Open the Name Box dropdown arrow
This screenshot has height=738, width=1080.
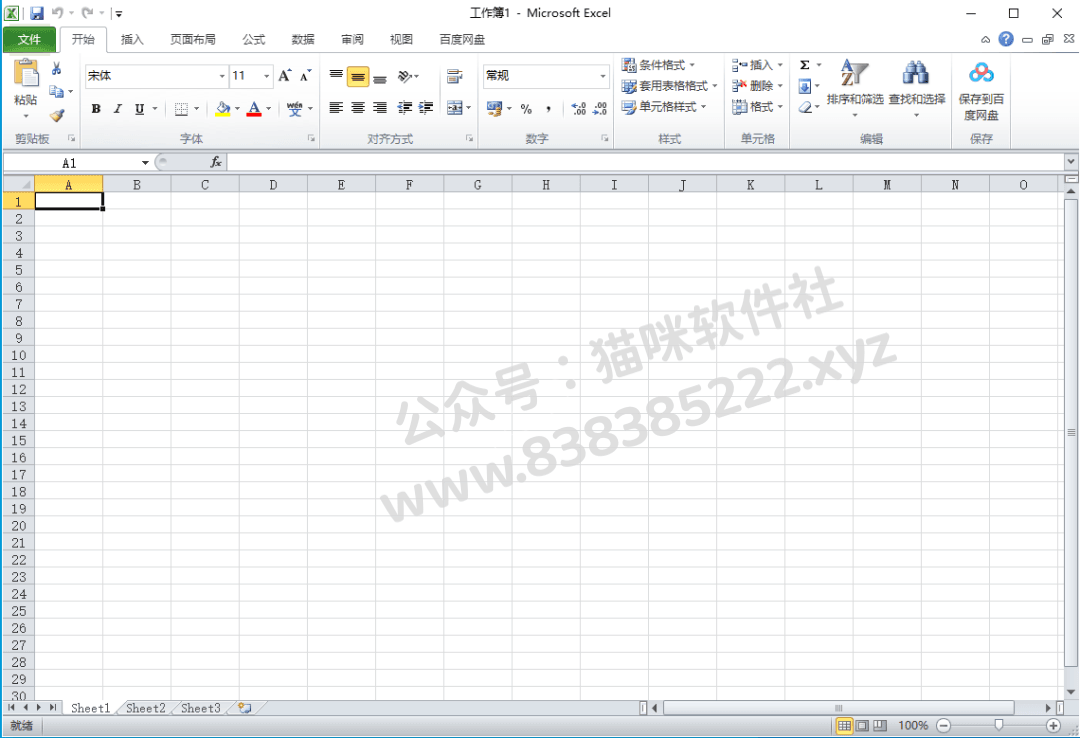145,163
